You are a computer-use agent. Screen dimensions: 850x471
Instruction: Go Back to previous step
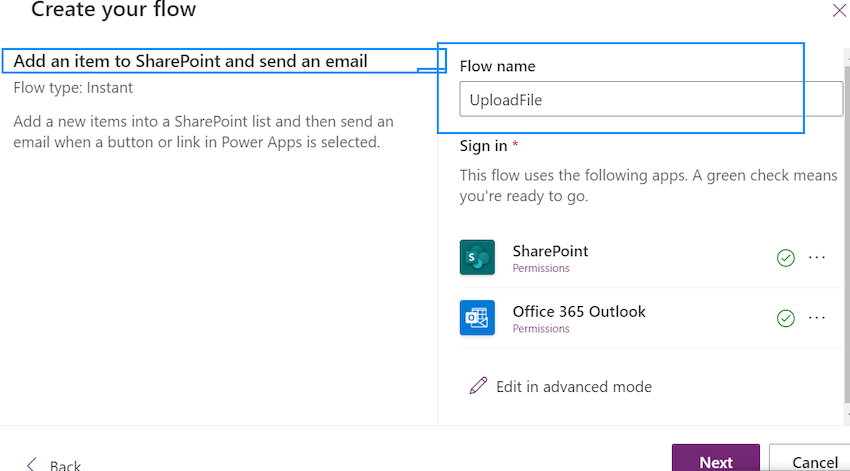pos(65,465)
